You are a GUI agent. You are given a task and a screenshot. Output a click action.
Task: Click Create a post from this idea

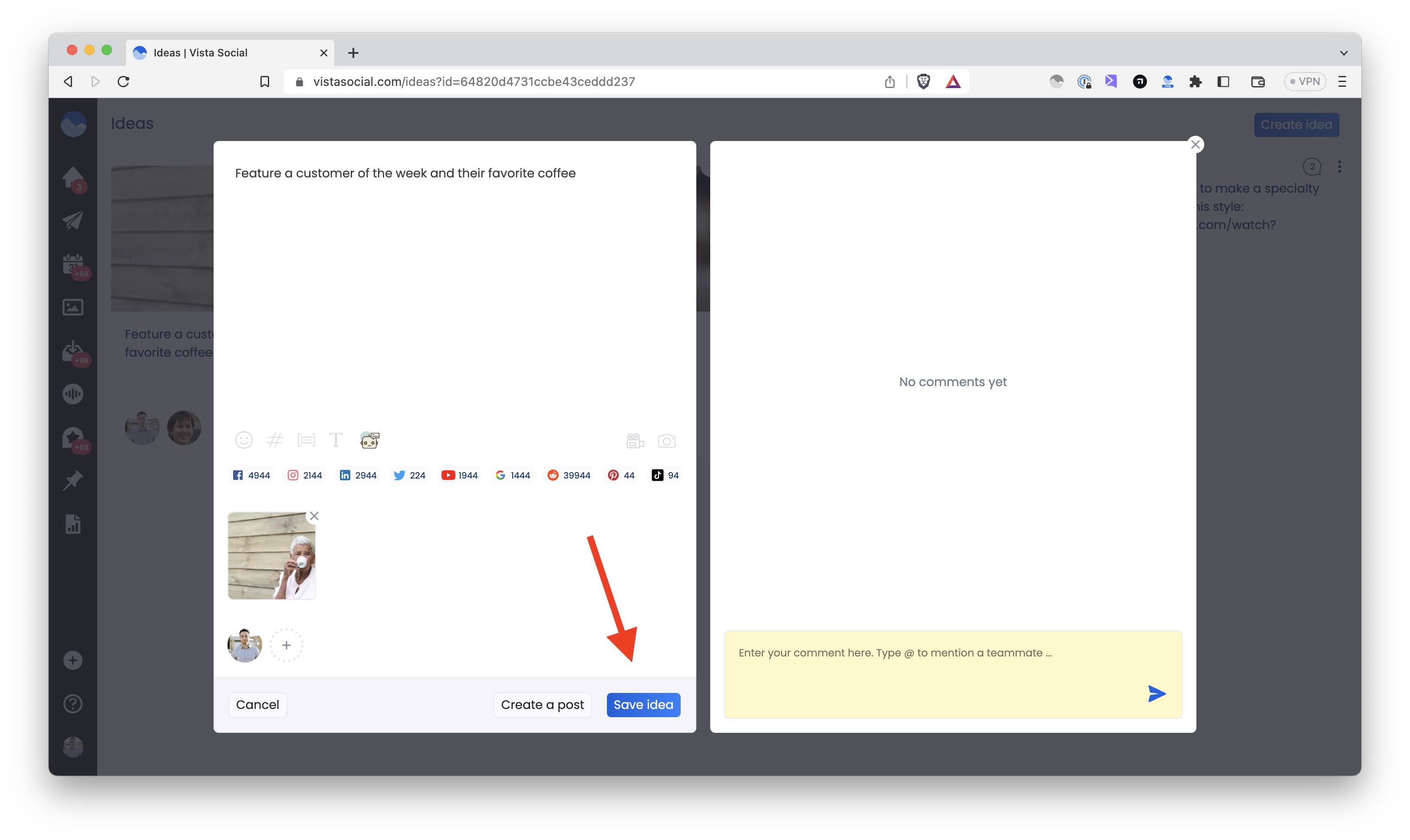(x=542, y=705)
